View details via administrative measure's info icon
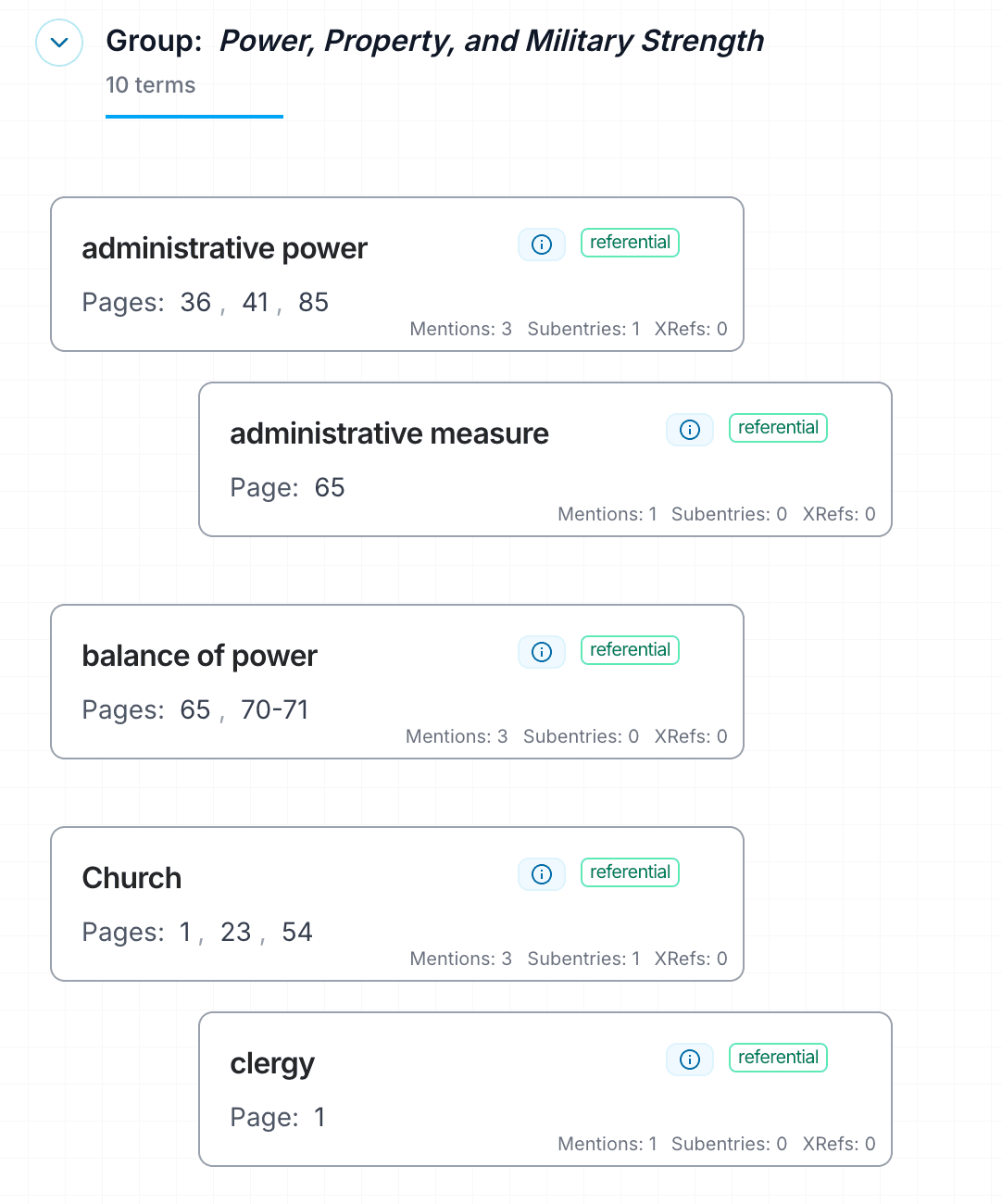 [689, 430]
